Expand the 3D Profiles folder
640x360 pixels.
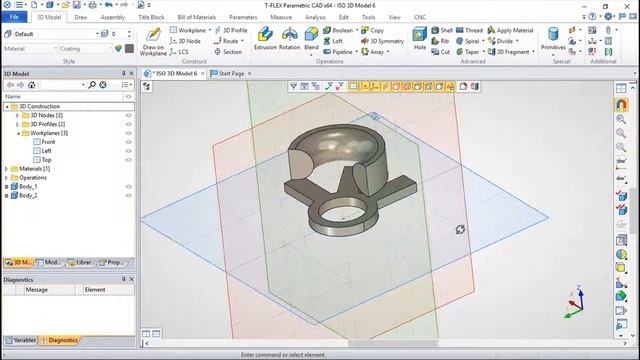[x=18, y=124]
